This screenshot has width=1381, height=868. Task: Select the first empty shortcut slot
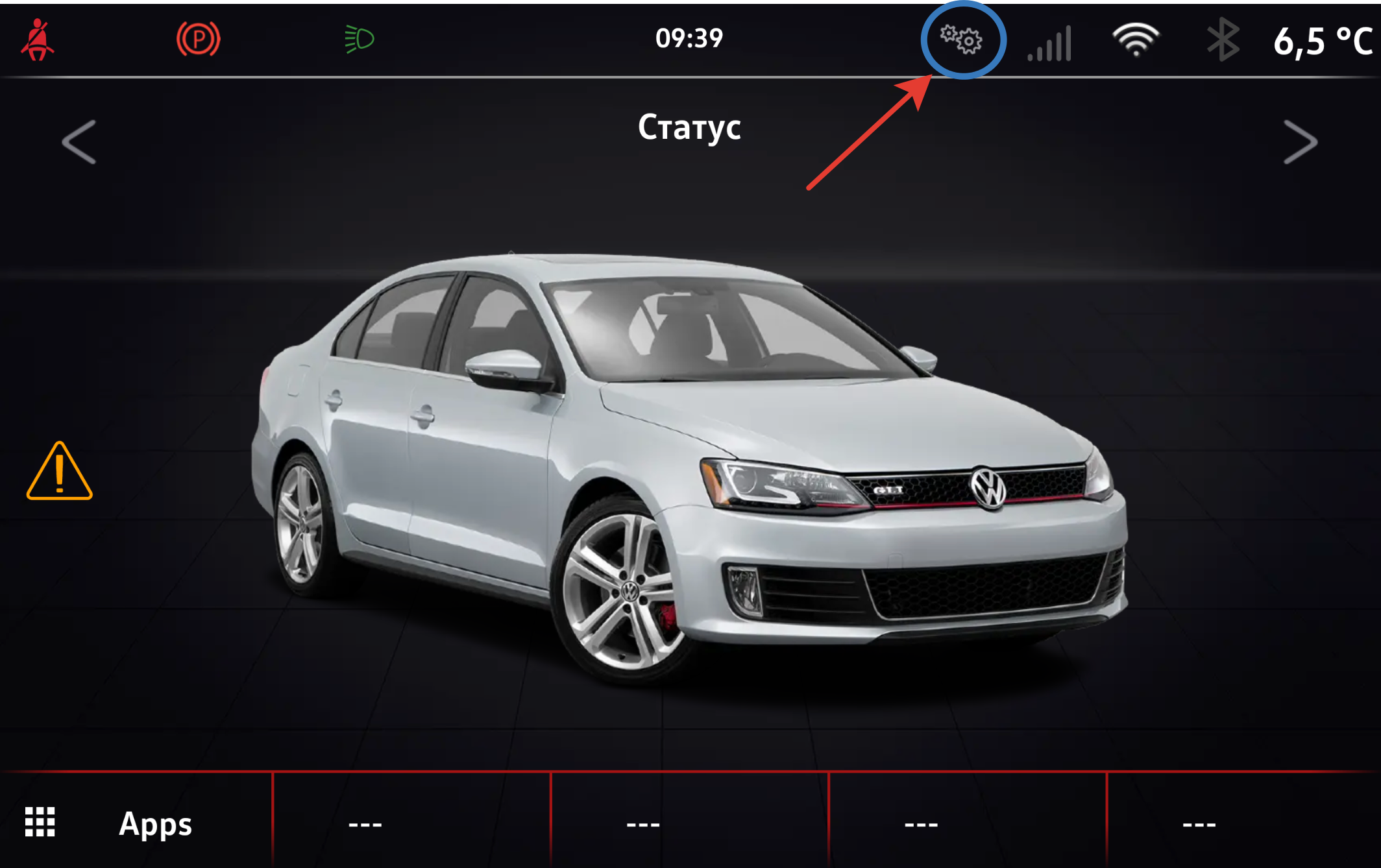[365, 824]
